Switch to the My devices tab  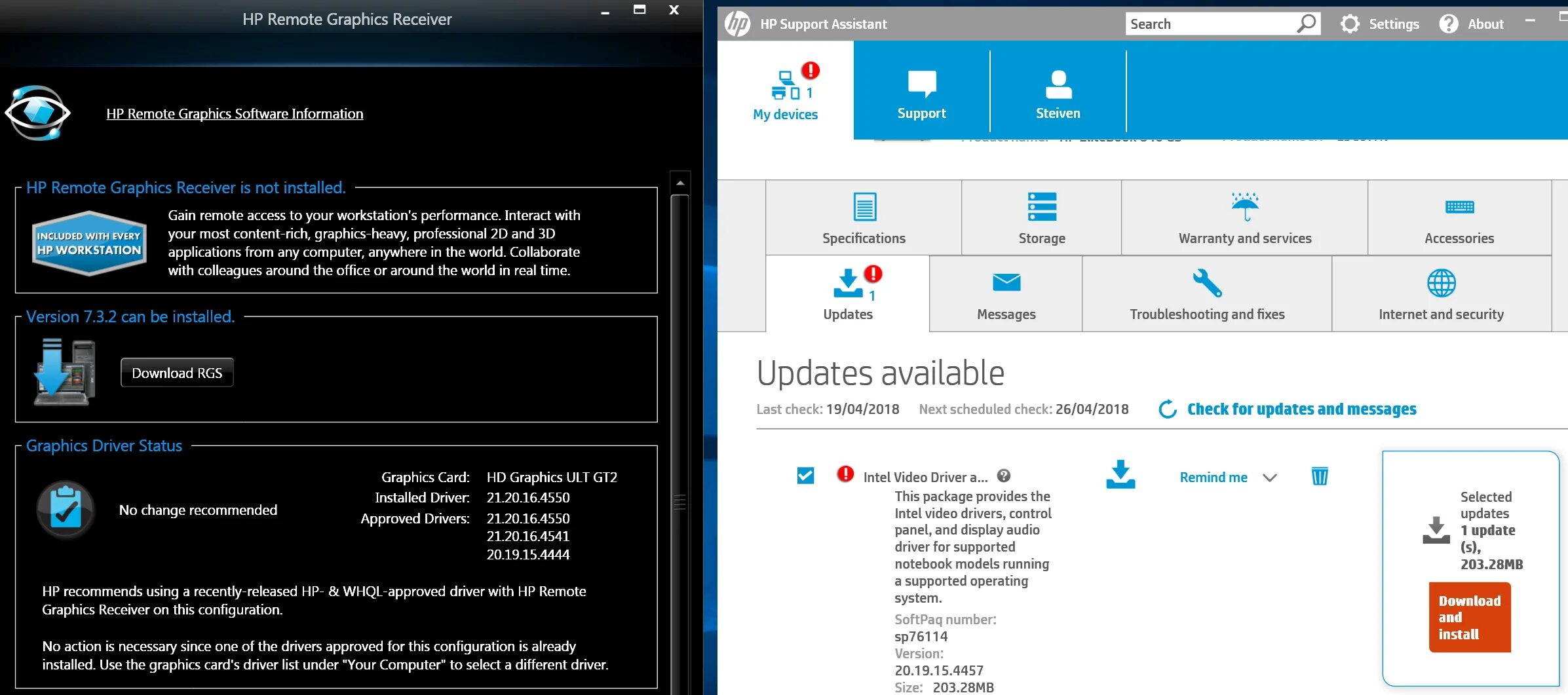tap(786, 90)
